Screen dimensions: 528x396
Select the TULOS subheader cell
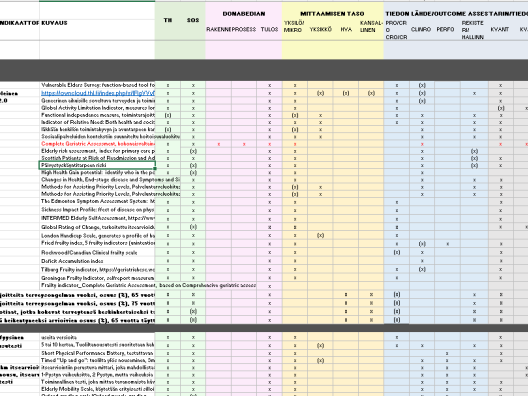[x=269, y=30]
